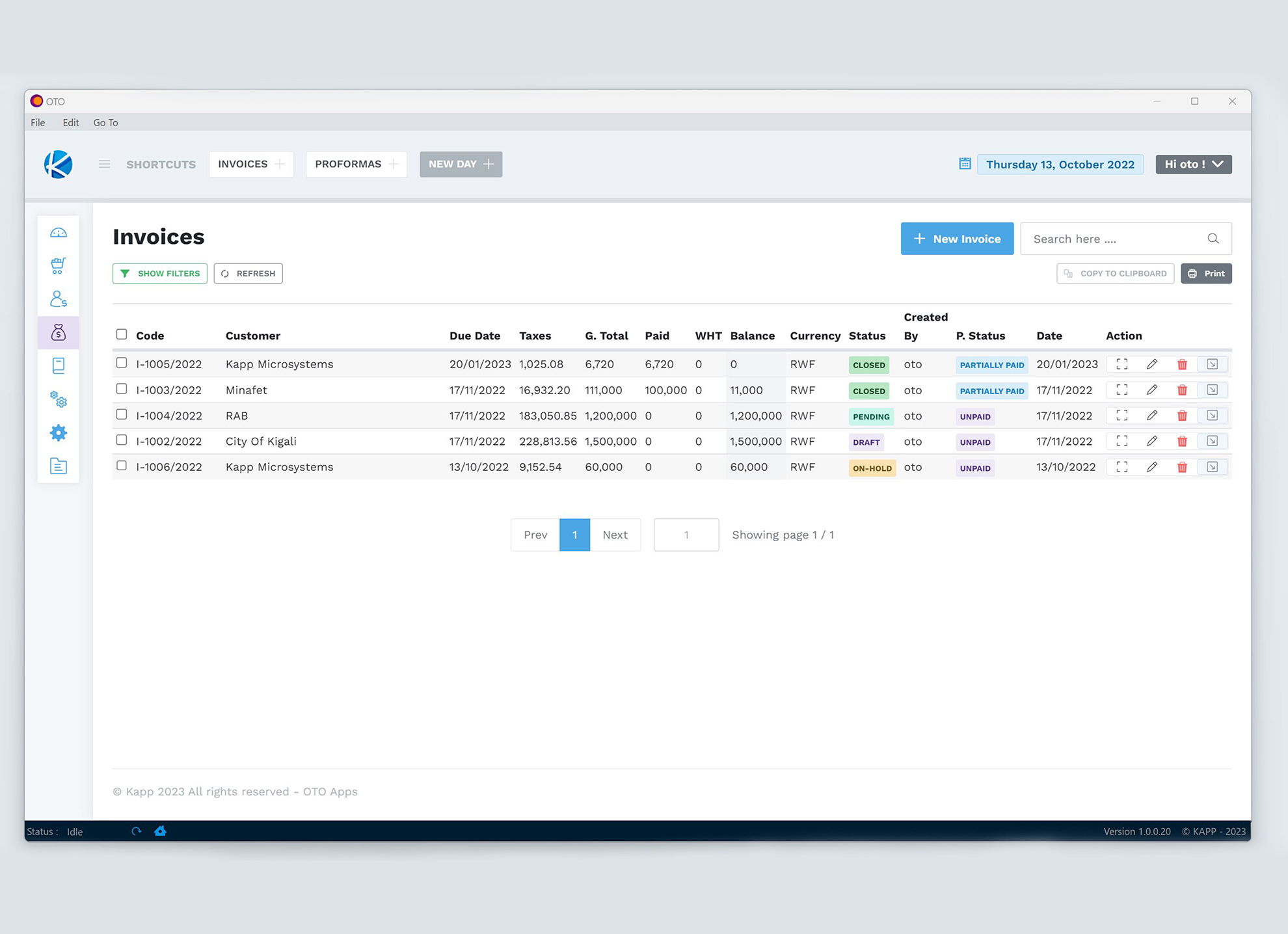Open the settings gear sidebar icon
Viewport: 1288px width, 934px height.
pyautogui.click(x=59, y=433)
